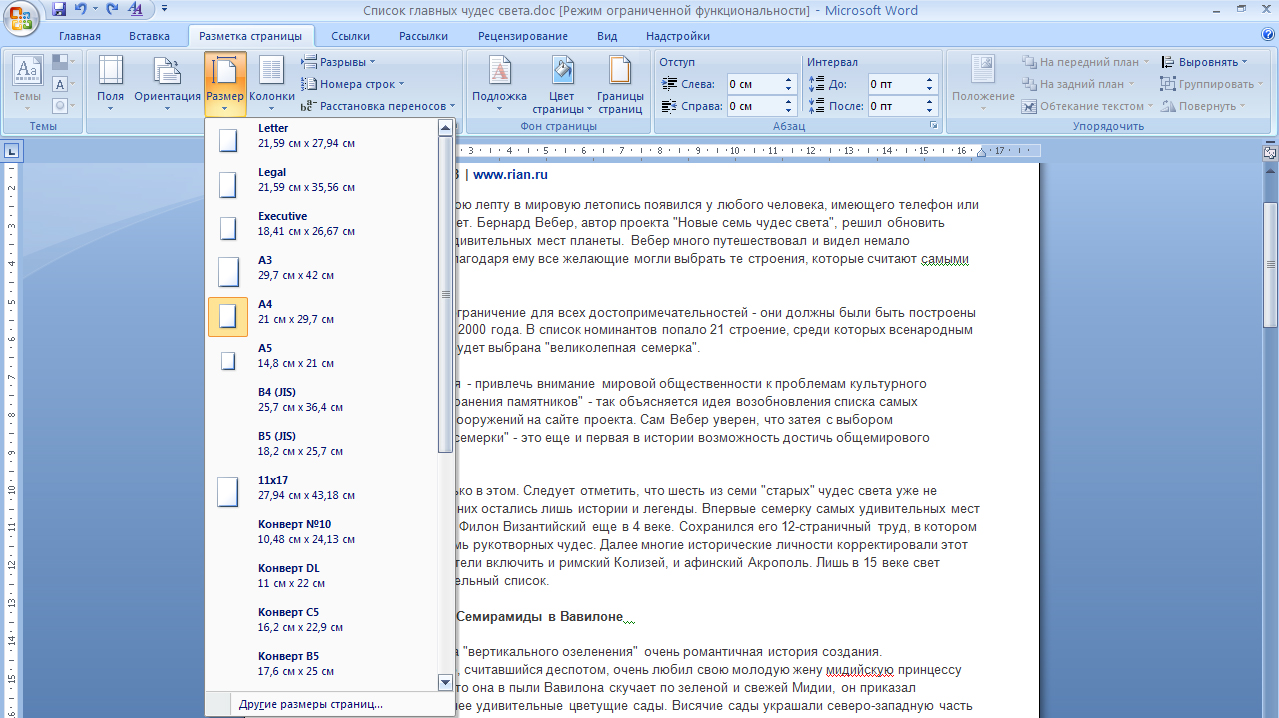
Task: Open theme effects dropdown in Темы group
Action: (62, 105)
